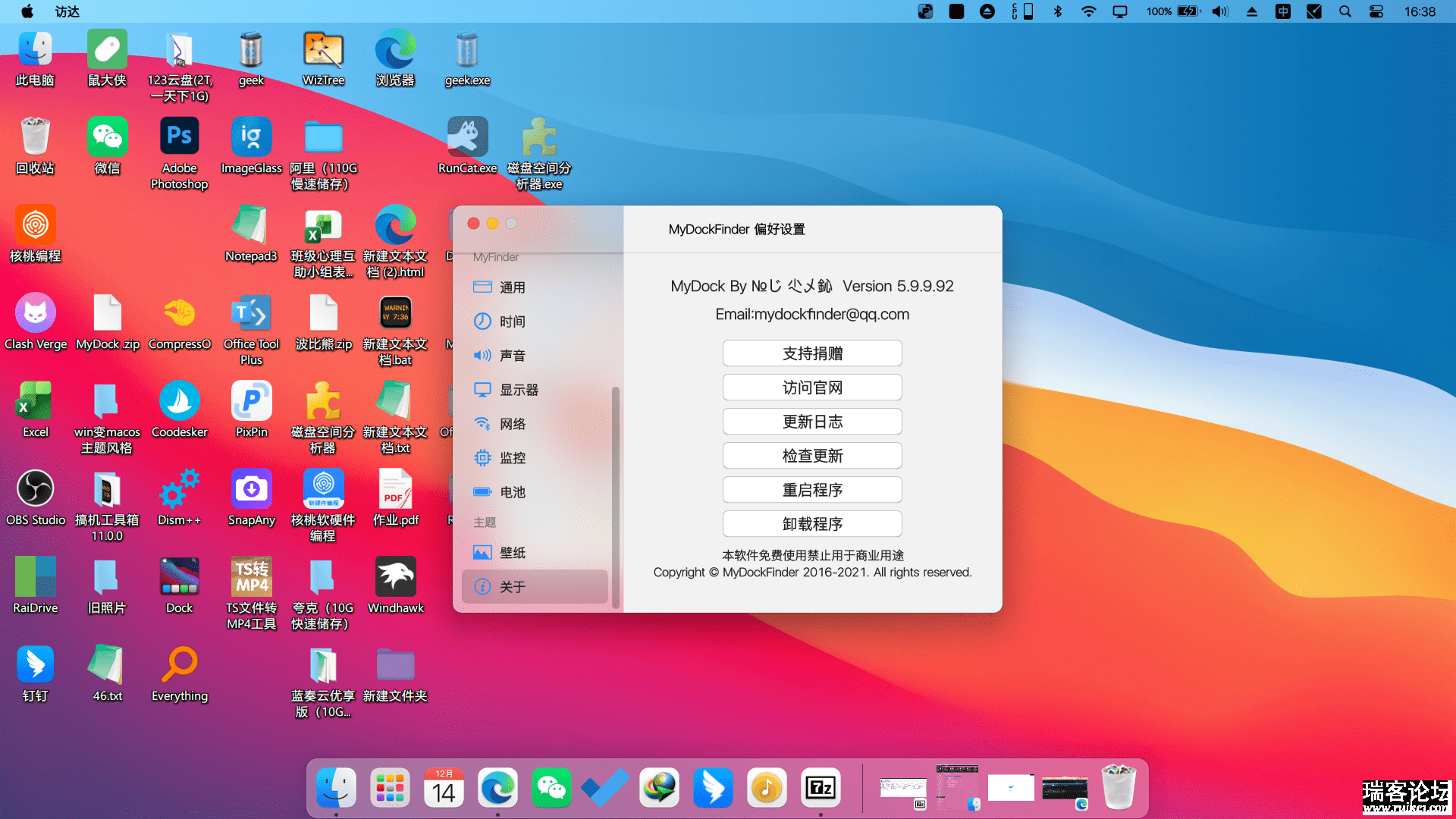Open 声音 (Sound) preferences in sidebar
The height and width of the screenshot is (819, 1456).
(512, 356)
